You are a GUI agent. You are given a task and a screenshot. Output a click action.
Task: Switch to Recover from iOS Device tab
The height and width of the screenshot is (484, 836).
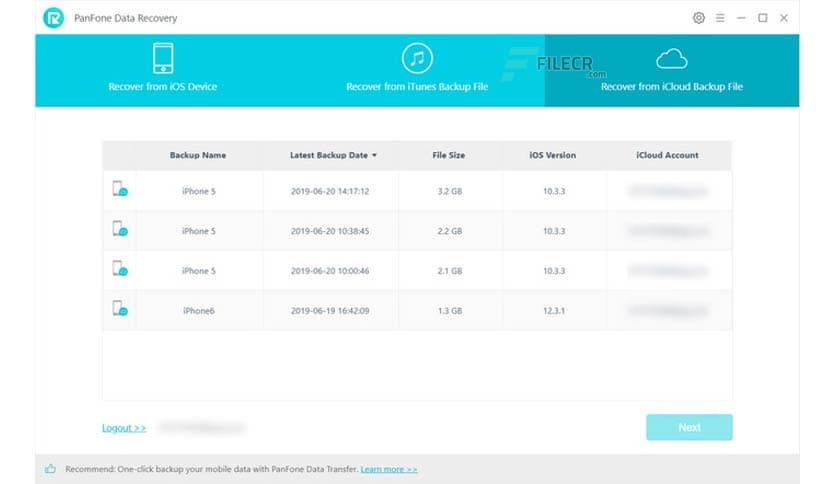coord(163,70)
